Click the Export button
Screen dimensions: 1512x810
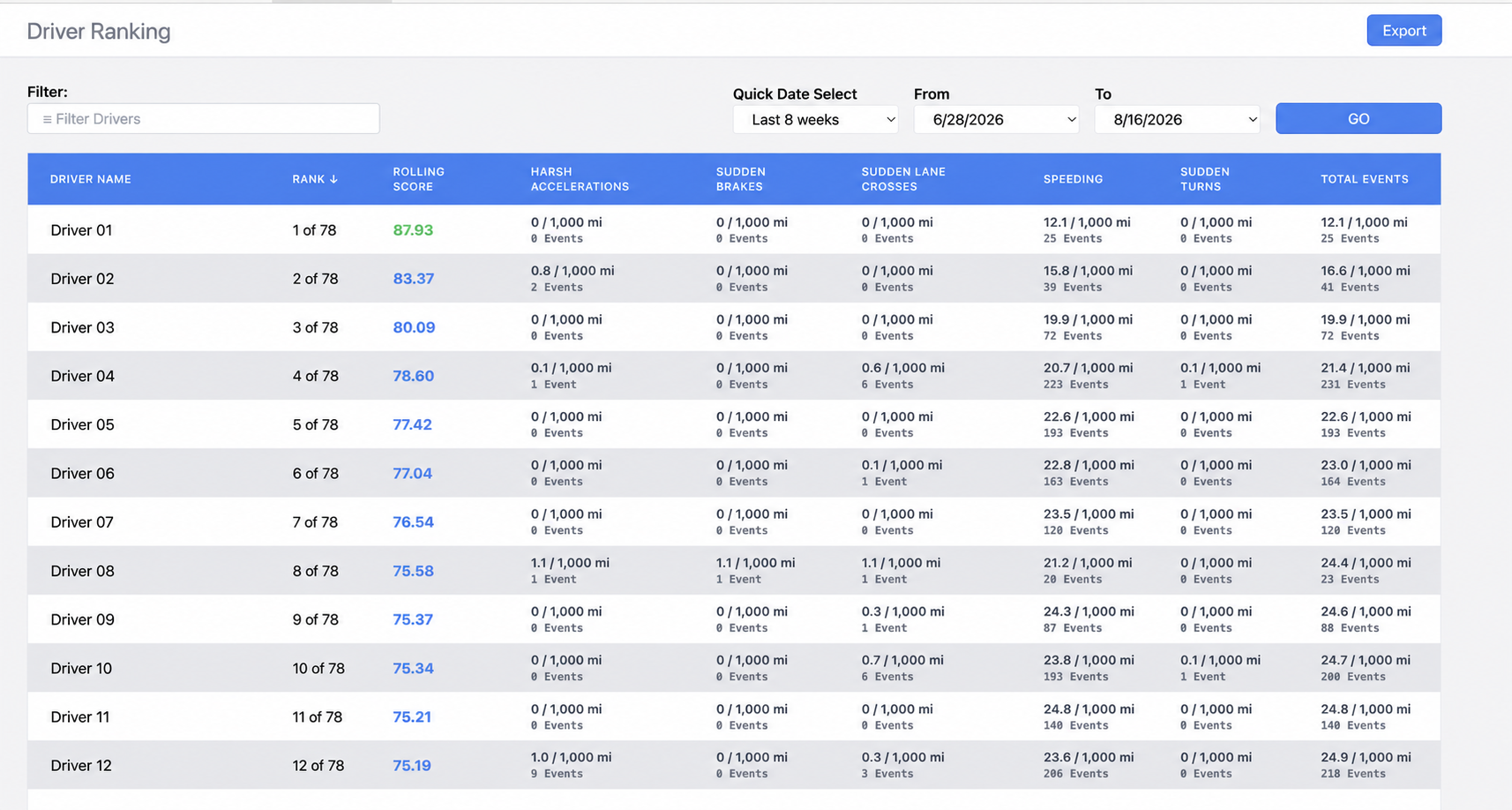[1403, 31]
